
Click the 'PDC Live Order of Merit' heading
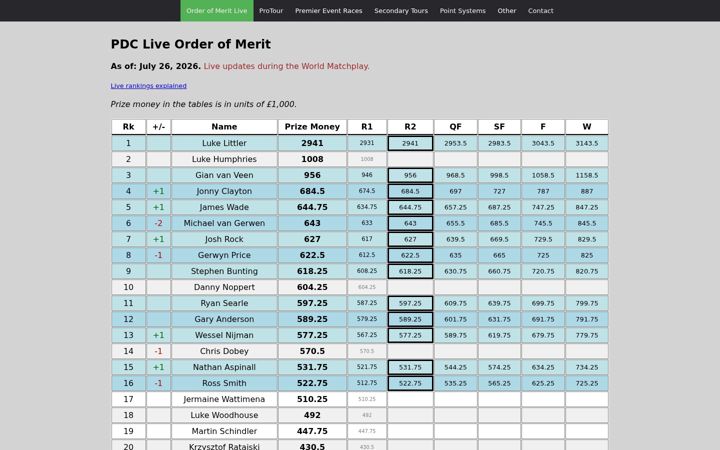(x=191, y=44)
